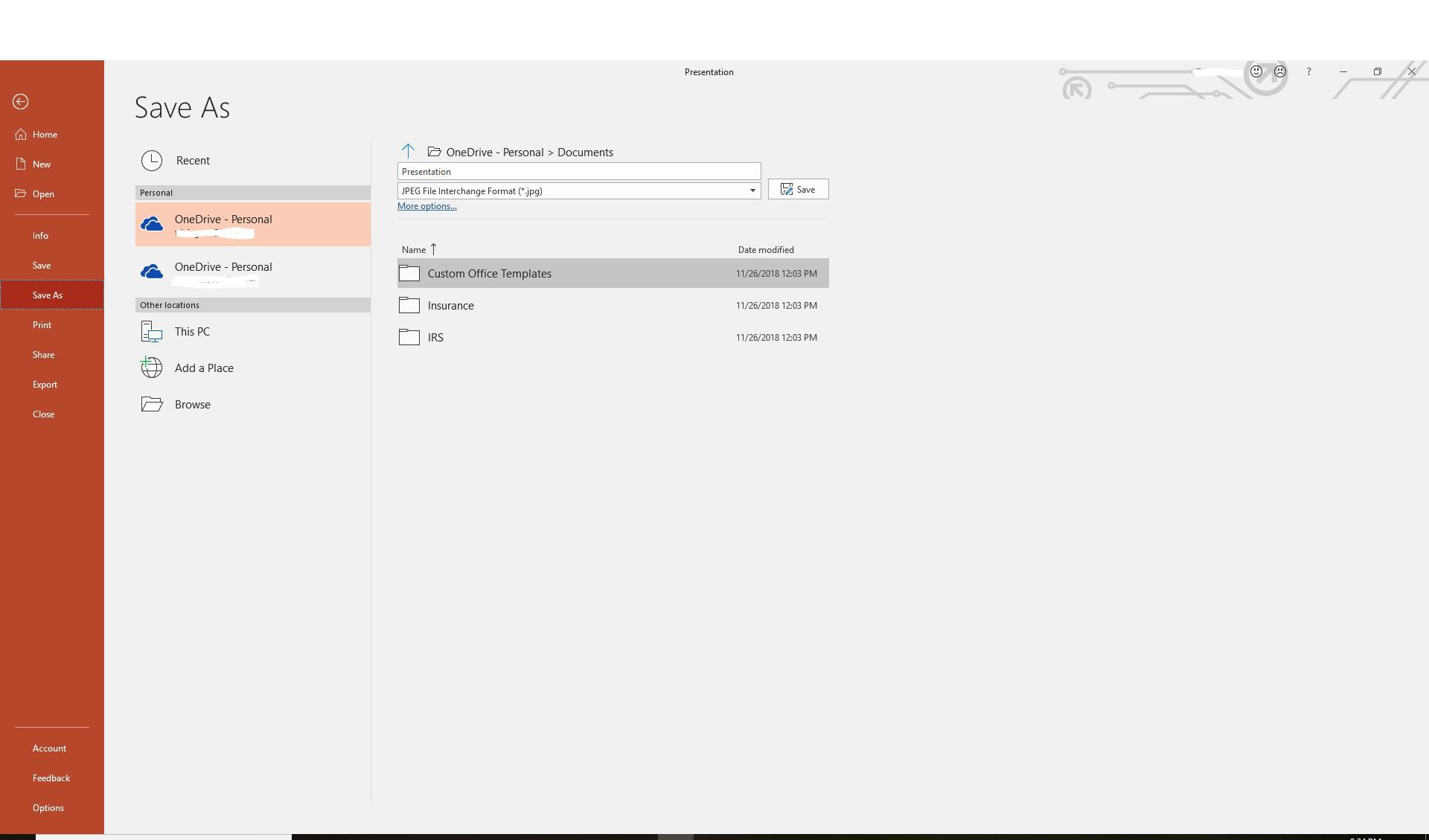Click the IRS folder
The height and width of the screenshot is (840, 1429).
pos(436,338)
